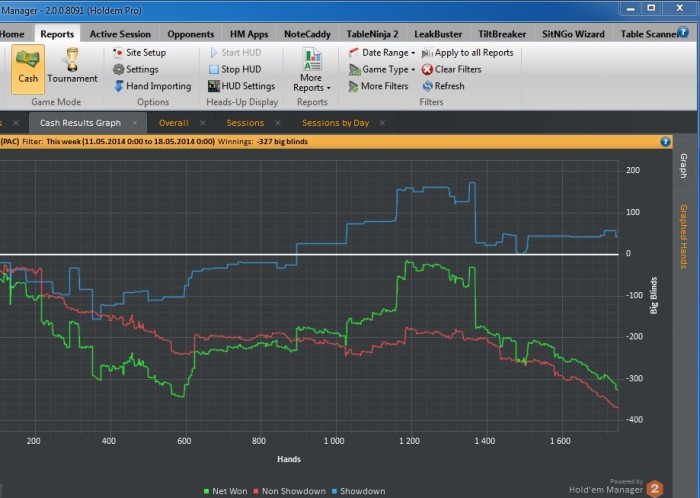The image size is (700, 498).
Task: Close the Overall tab
Action: [203, 123]
